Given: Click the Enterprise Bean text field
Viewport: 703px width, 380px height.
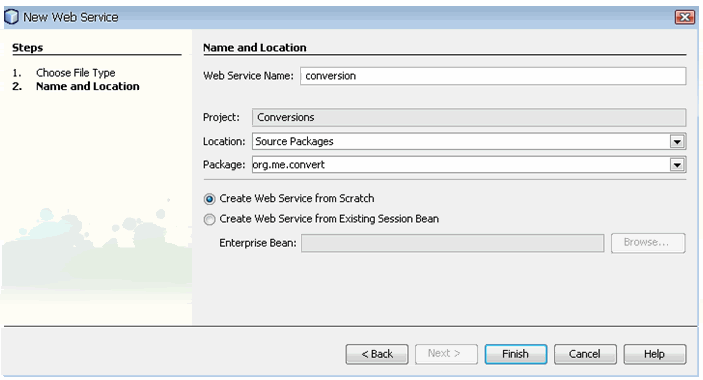Looking at the screenshot, I should pos(452,243).
